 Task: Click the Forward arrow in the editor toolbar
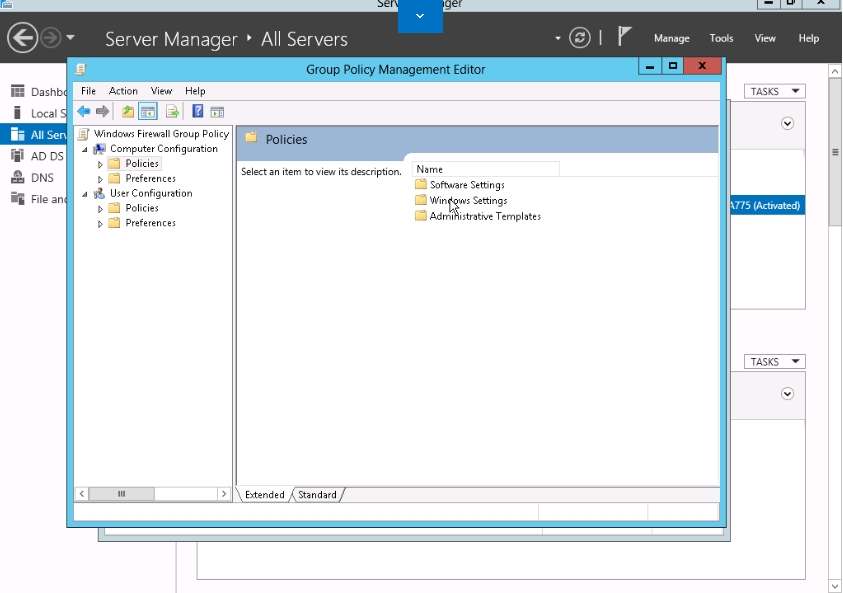(x=102, y=111)
